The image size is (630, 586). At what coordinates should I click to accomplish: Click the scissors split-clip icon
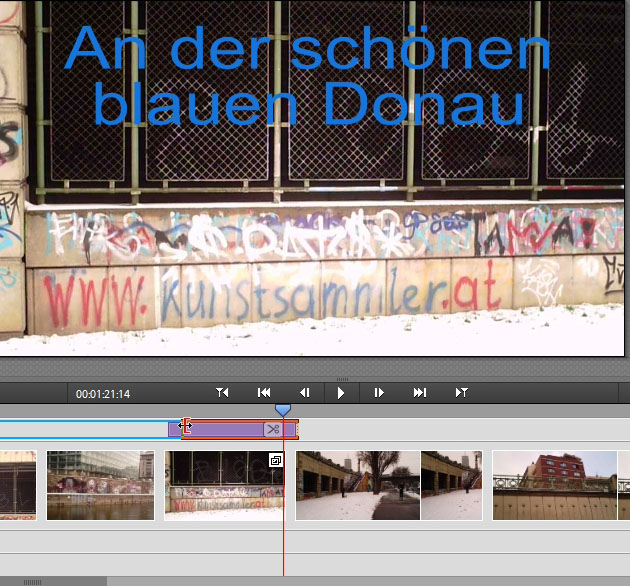click(273, 429)
